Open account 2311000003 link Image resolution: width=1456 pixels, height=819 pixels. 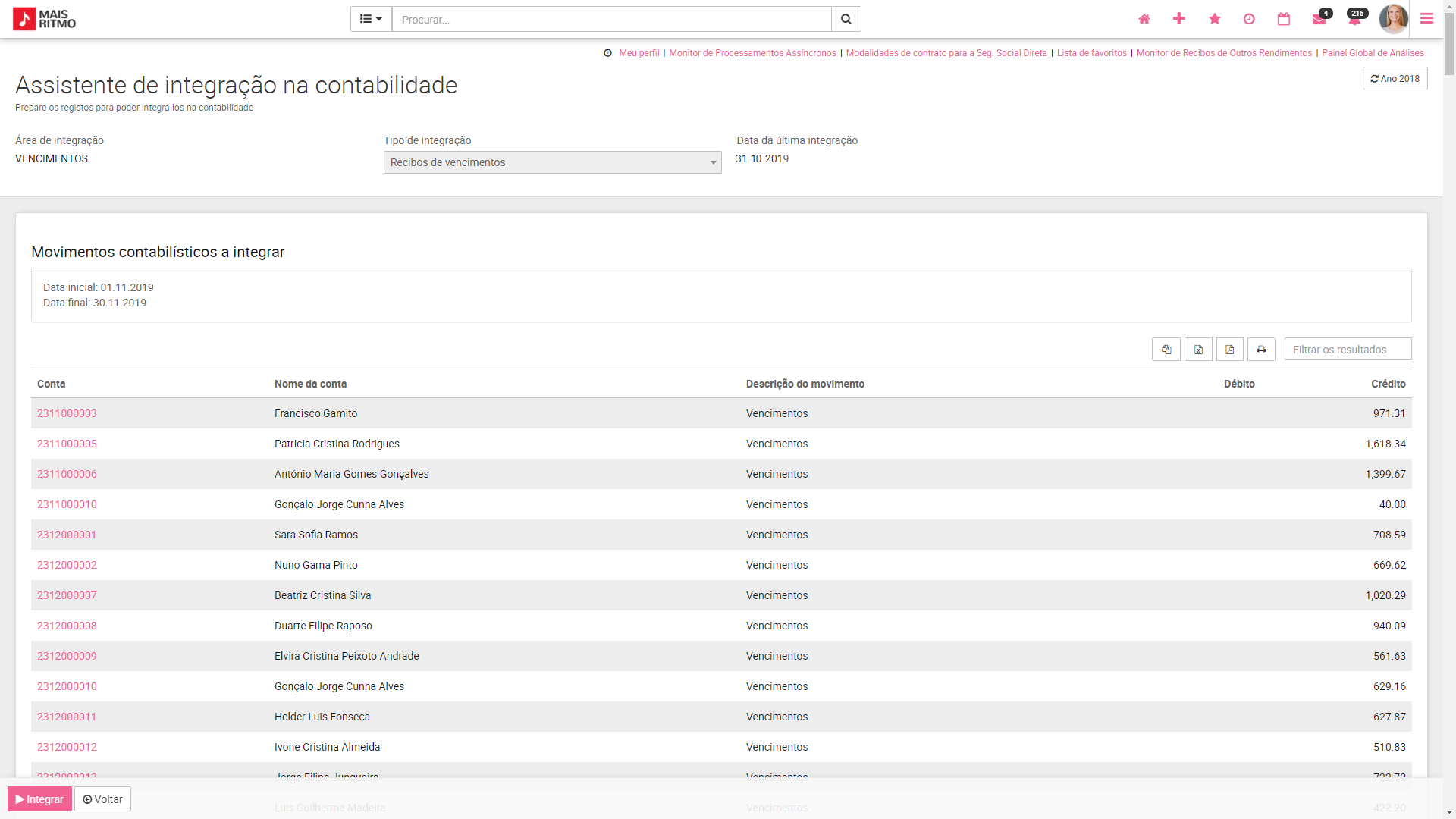pos(67,413)
